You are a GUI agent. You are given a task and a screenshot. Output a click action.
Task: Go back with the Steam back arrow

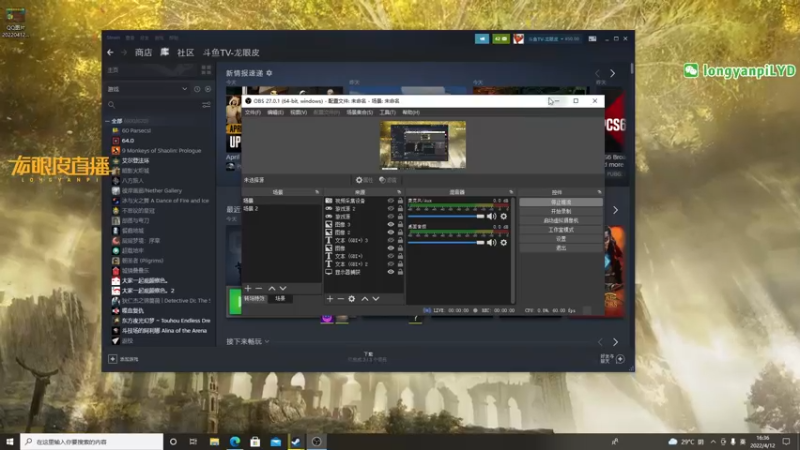[111, 53]
